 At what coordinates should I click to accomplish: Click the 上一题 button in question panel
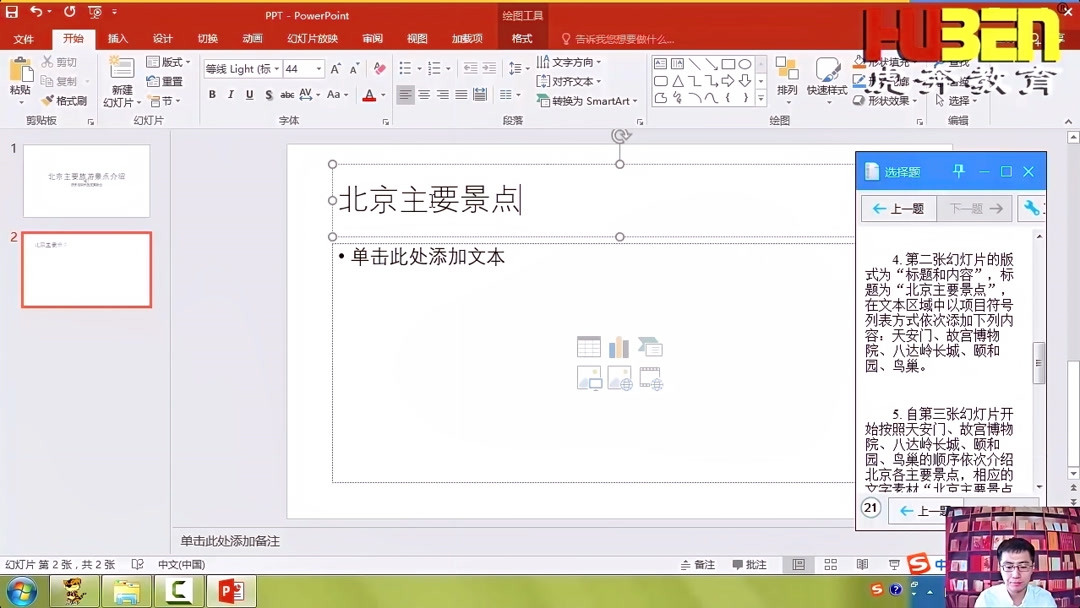(x=897, y=208)
